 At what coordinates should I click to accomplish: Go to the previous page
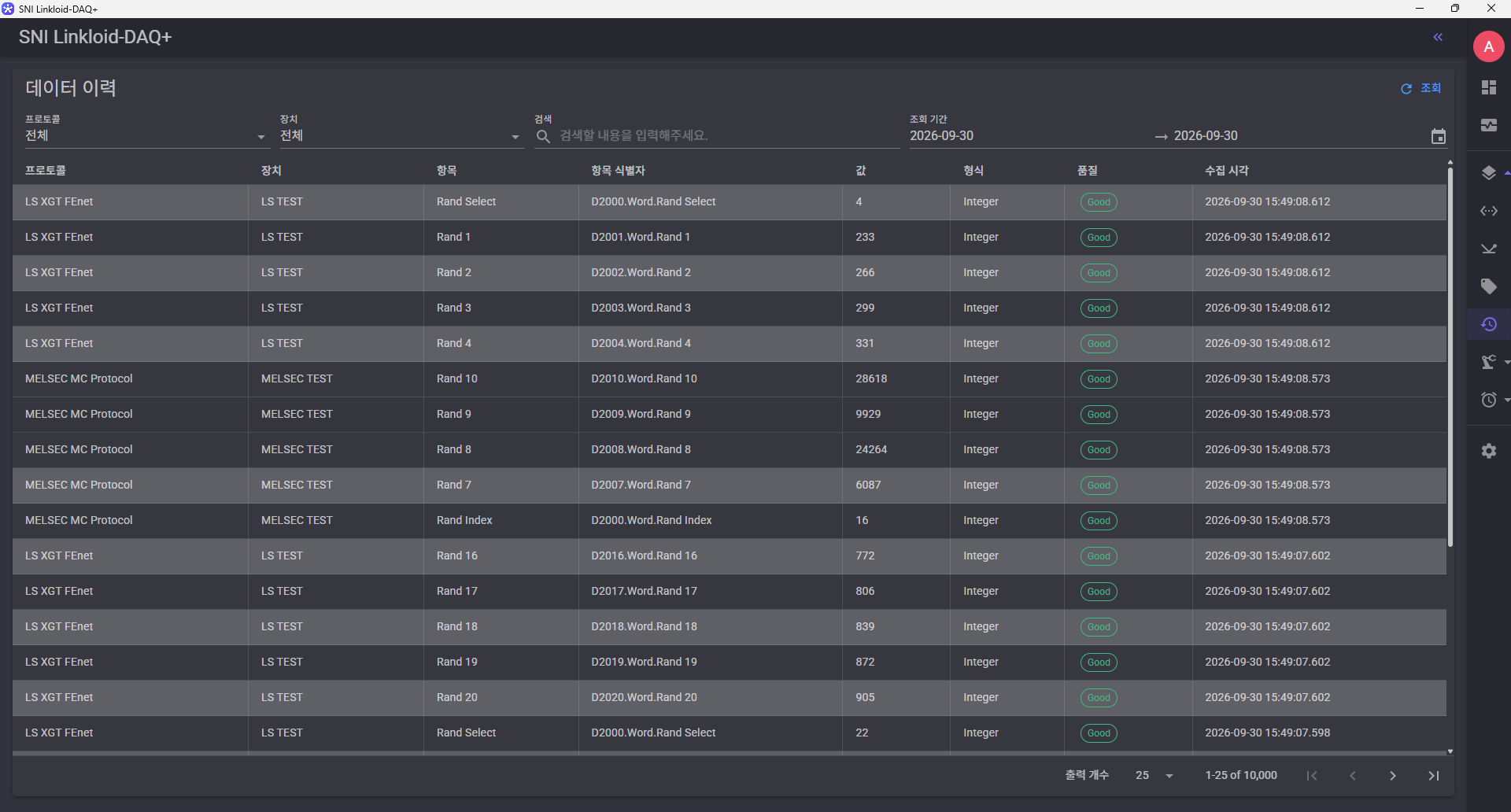[x=1352, y=776]
